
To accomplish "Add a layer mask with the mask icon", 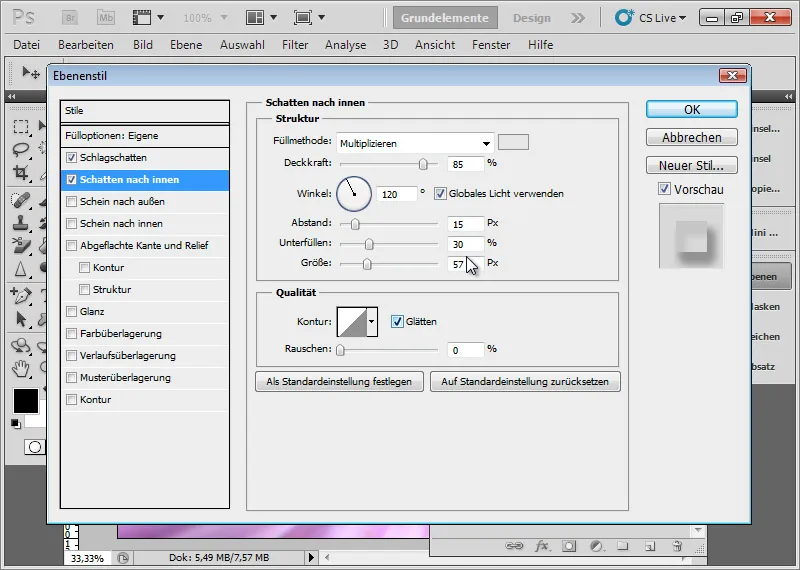I will click(569, 546).
